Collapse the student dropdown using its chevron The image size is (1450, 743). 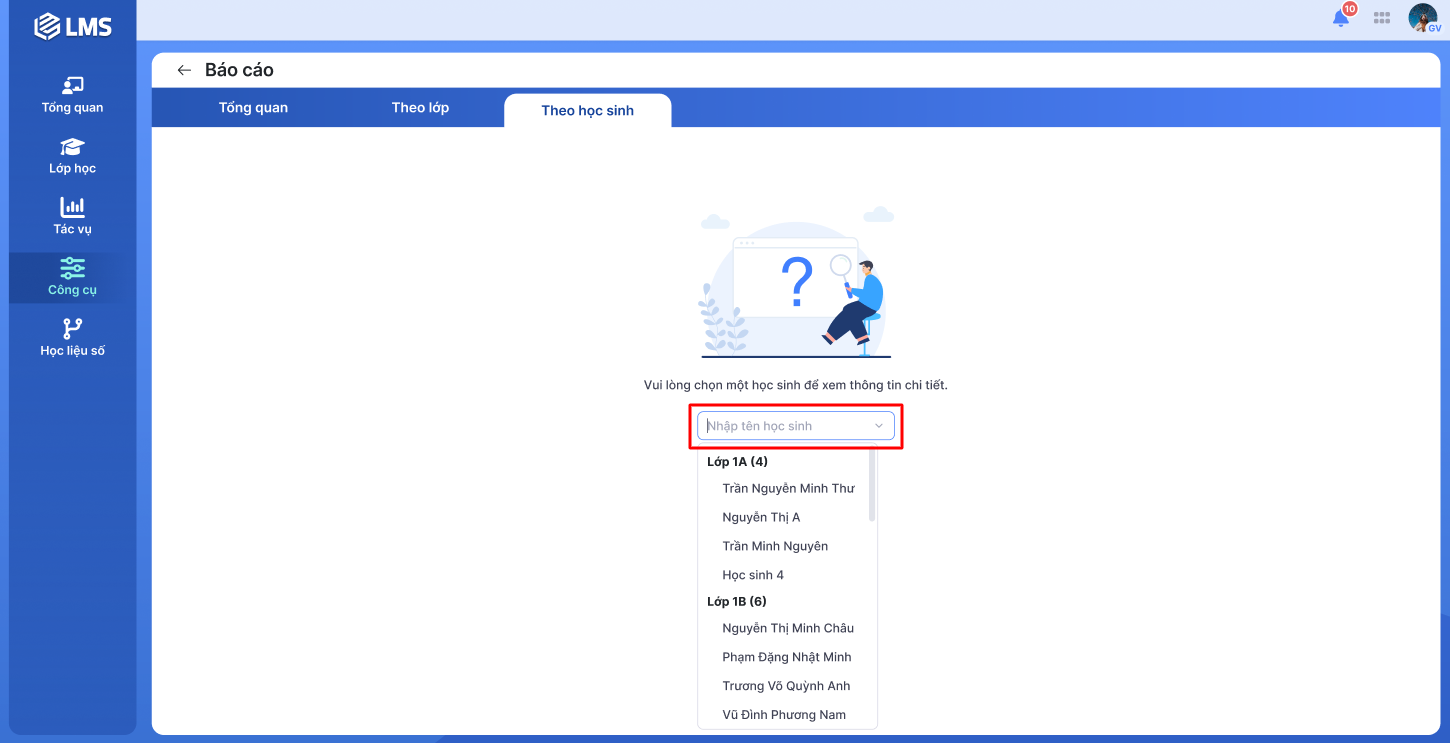click(879, 426)
